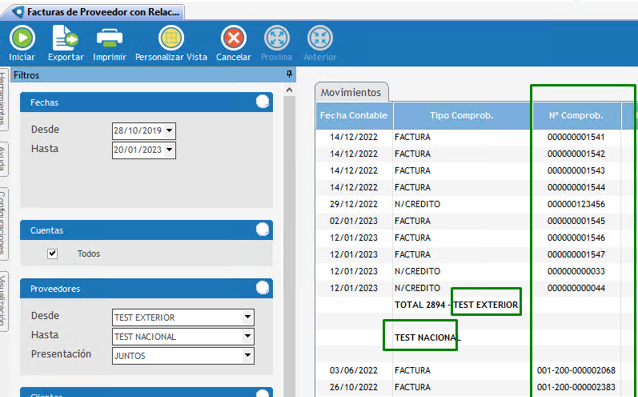
Task: Sort by Fecha Contable column header
Action: 354,116
